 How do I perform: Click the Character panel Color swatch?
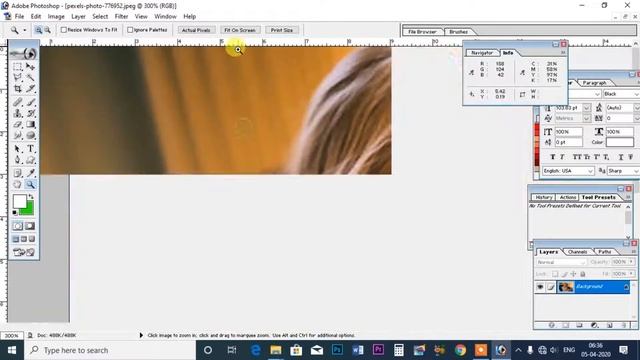620,142
